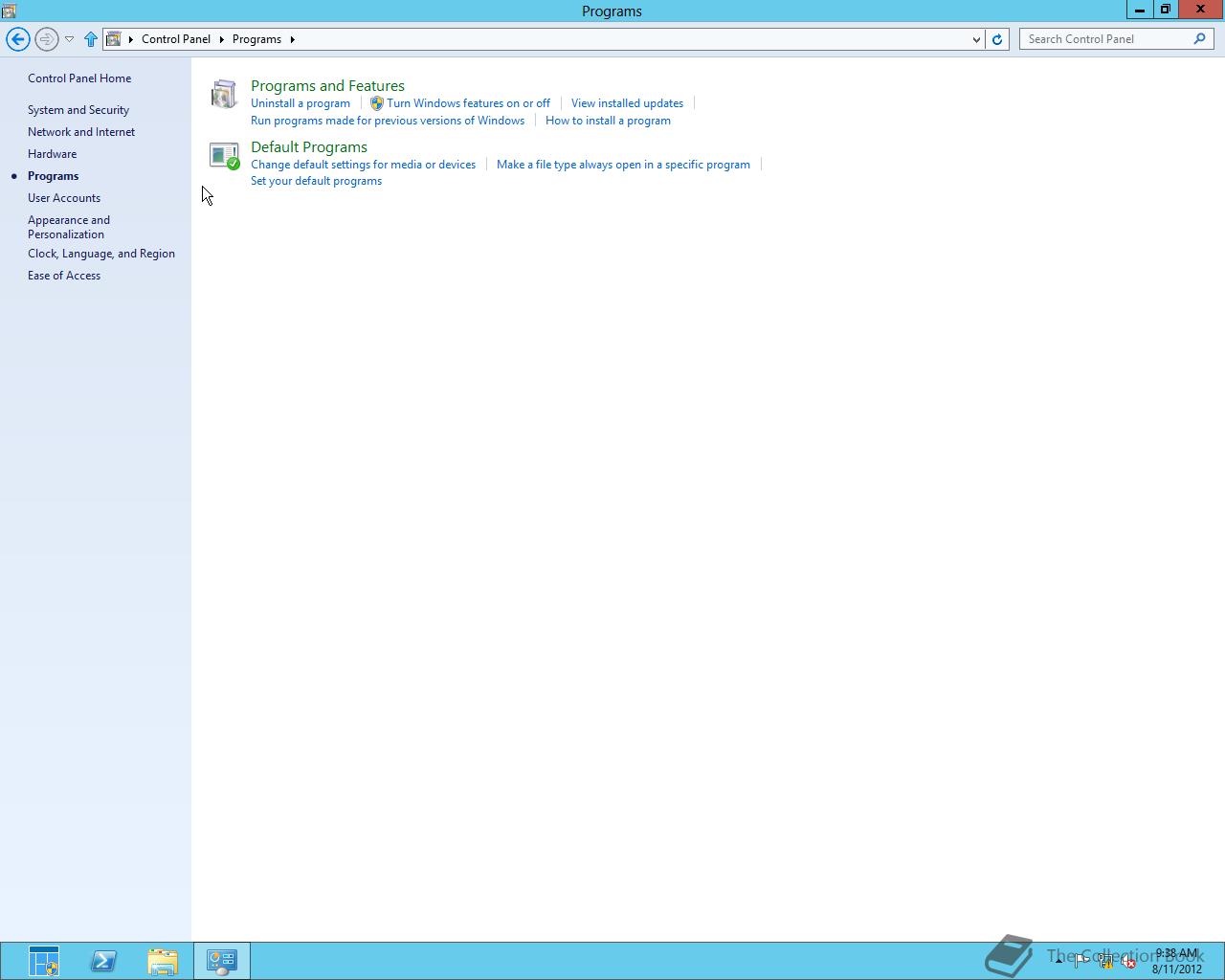Change default settings for media or devices

(363, 165)
